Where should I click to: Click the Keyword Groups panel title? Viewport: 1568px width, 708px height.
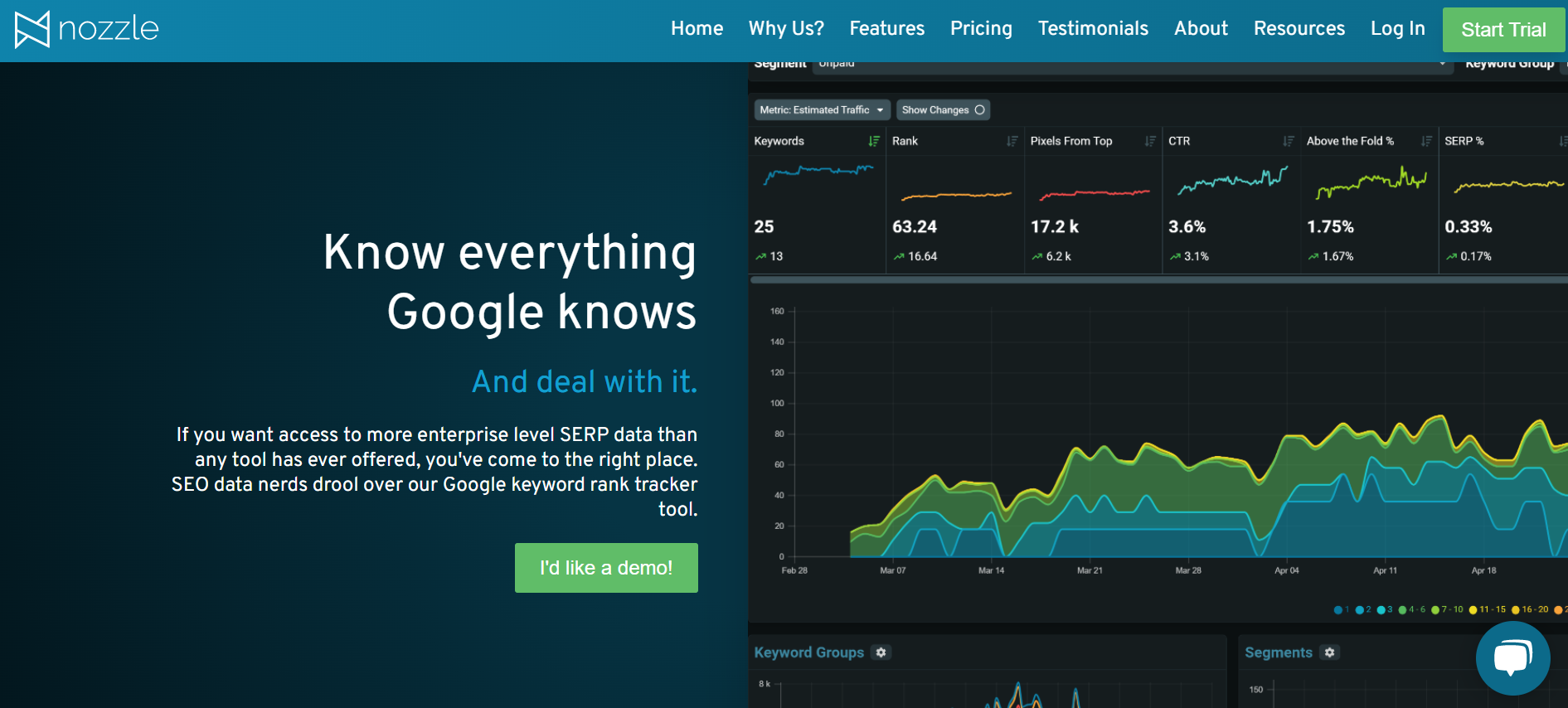coord(808,652)
